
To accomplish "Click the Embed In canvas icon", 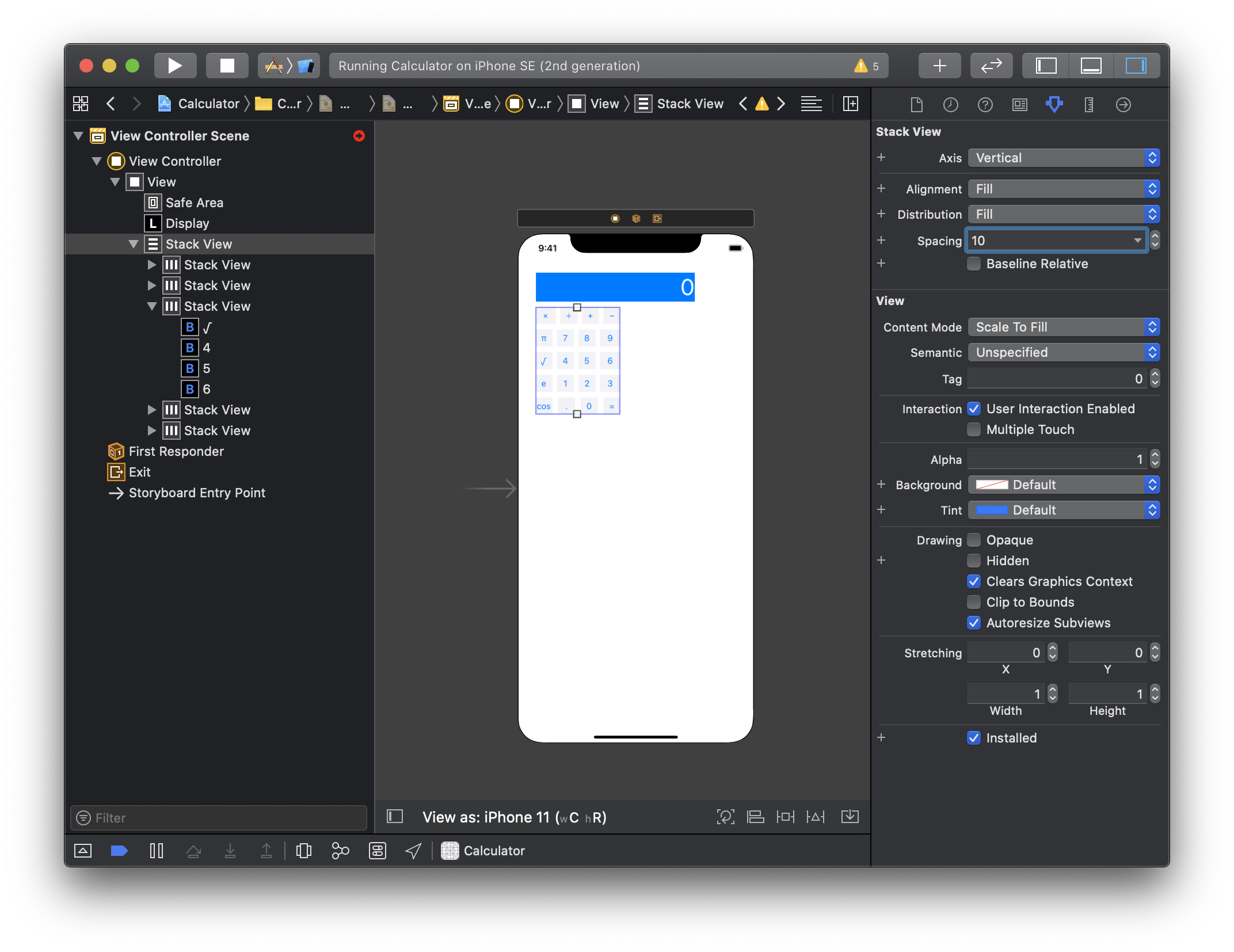I will click(850, 817).
